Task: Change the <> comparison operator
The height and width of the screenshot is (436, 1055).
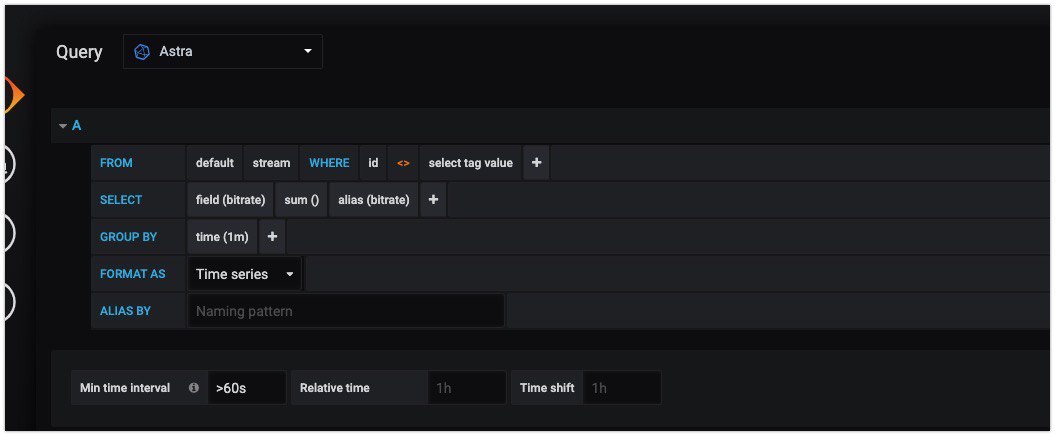Action: coord(403,163)
